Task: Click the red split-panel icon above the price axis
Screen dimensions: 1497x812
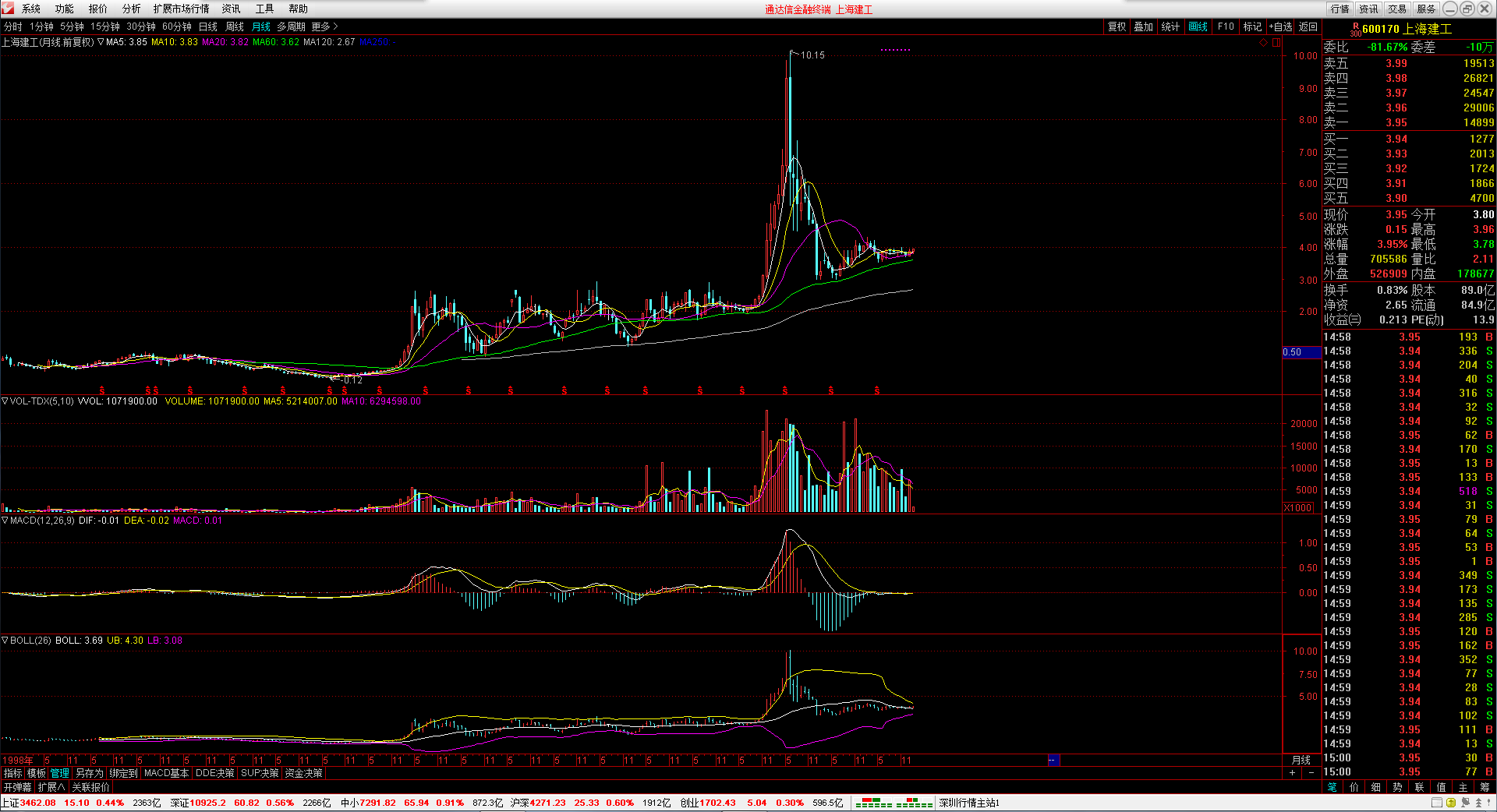Action: click(1276, 43)
